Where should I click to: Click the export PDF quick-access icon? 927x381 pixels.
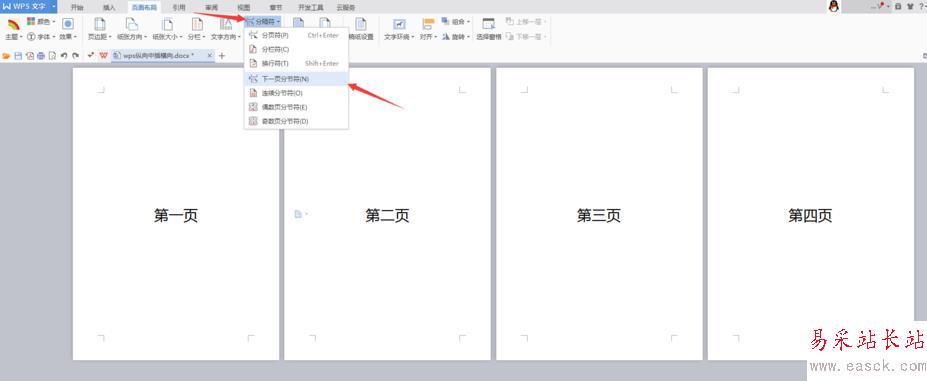click(29, 56)
